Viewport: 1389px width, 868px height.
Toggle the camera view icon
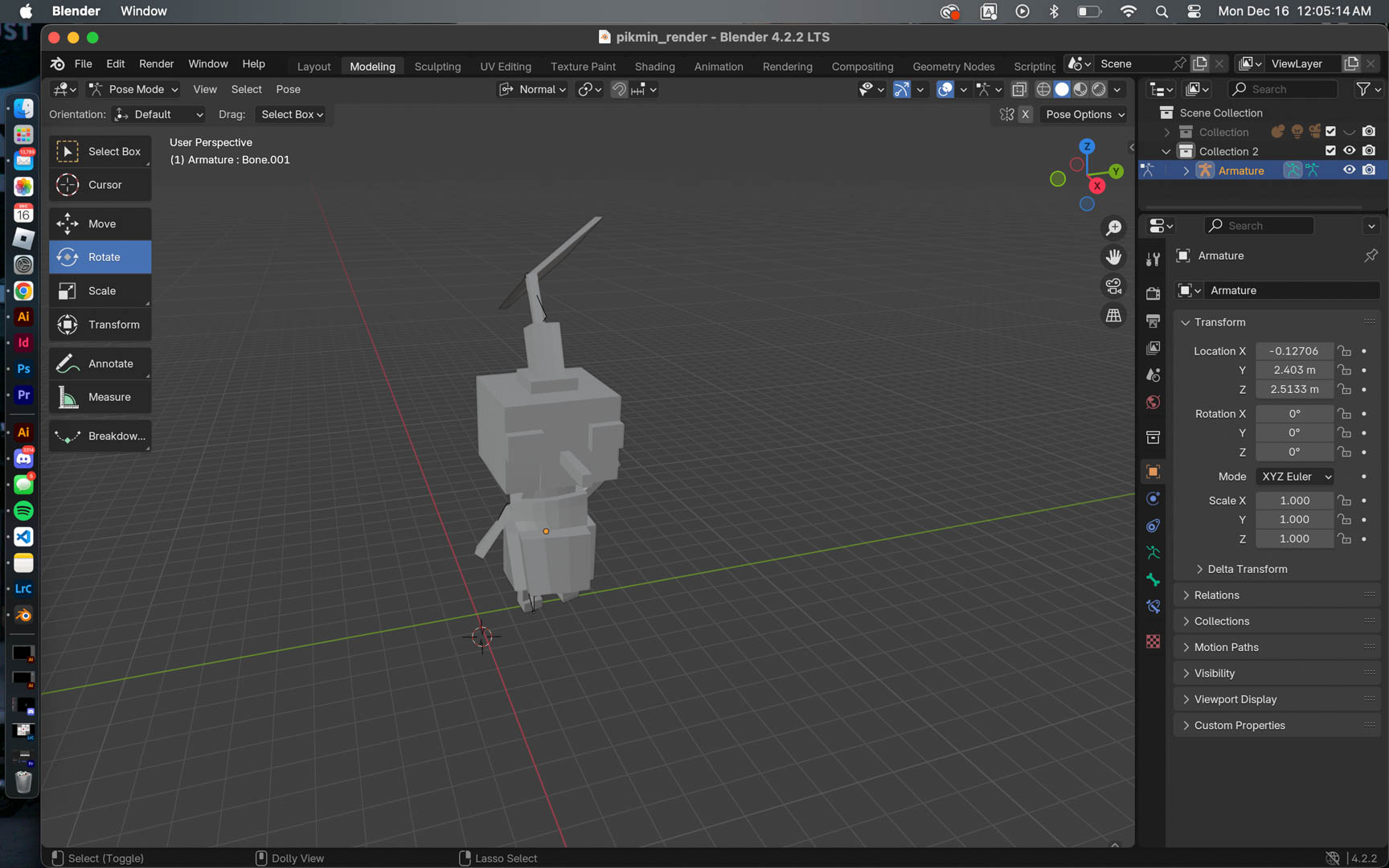[x=1113, y=286]
